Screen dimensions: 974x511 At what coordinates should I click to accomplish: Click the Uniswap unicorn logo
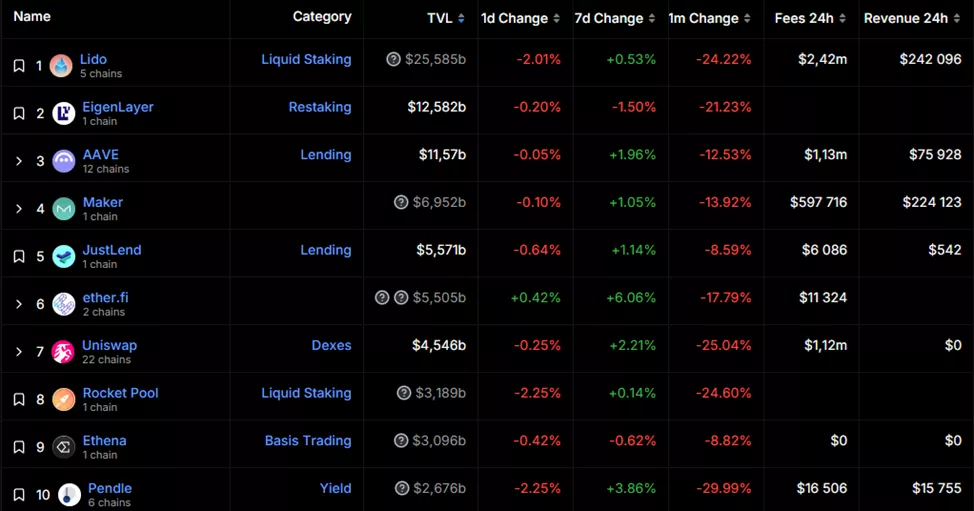pyautogui.click(x=64, y=352)
